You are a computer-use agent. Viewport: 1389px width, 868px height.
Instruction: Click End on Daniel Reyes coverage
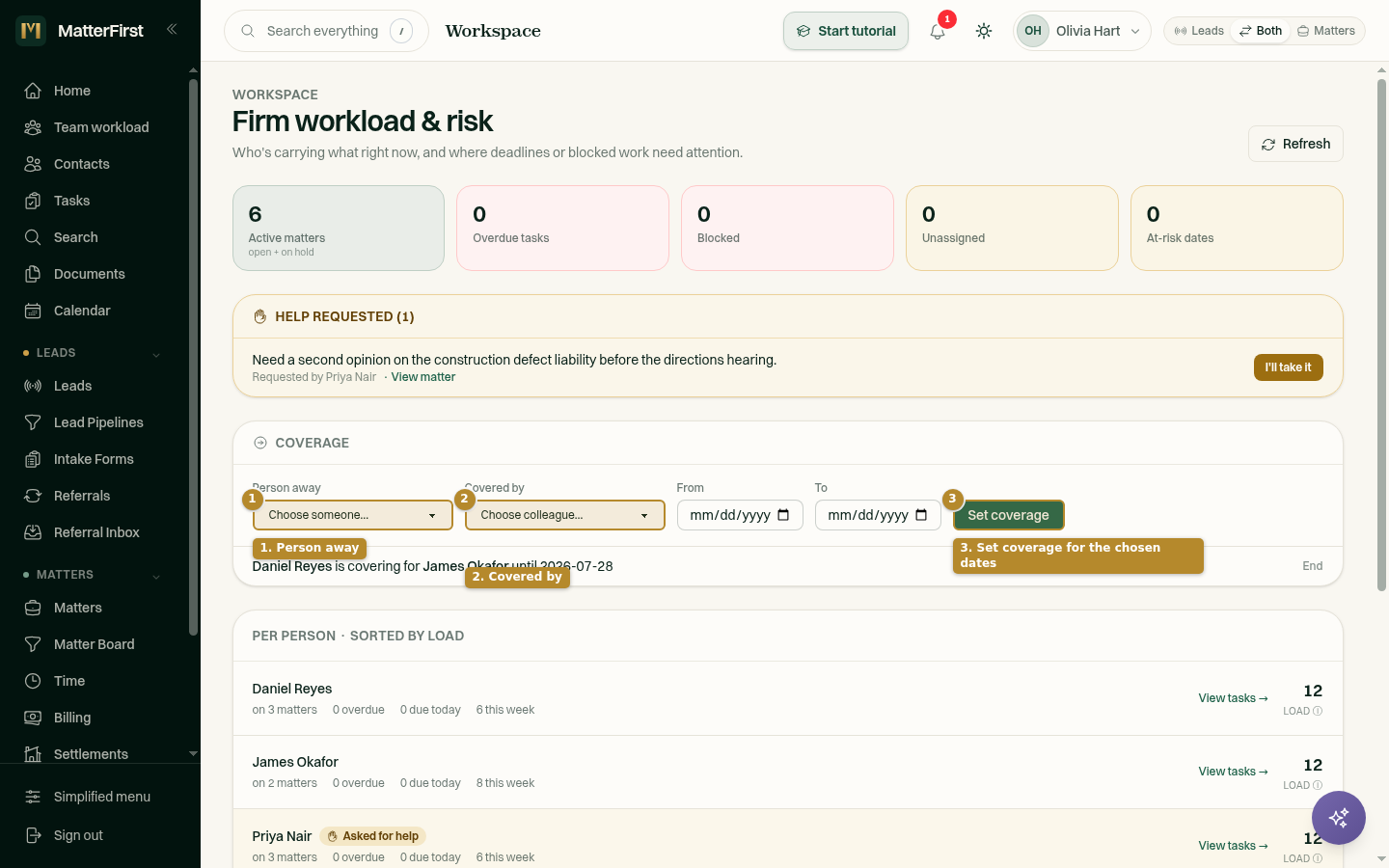point(1312,566)
